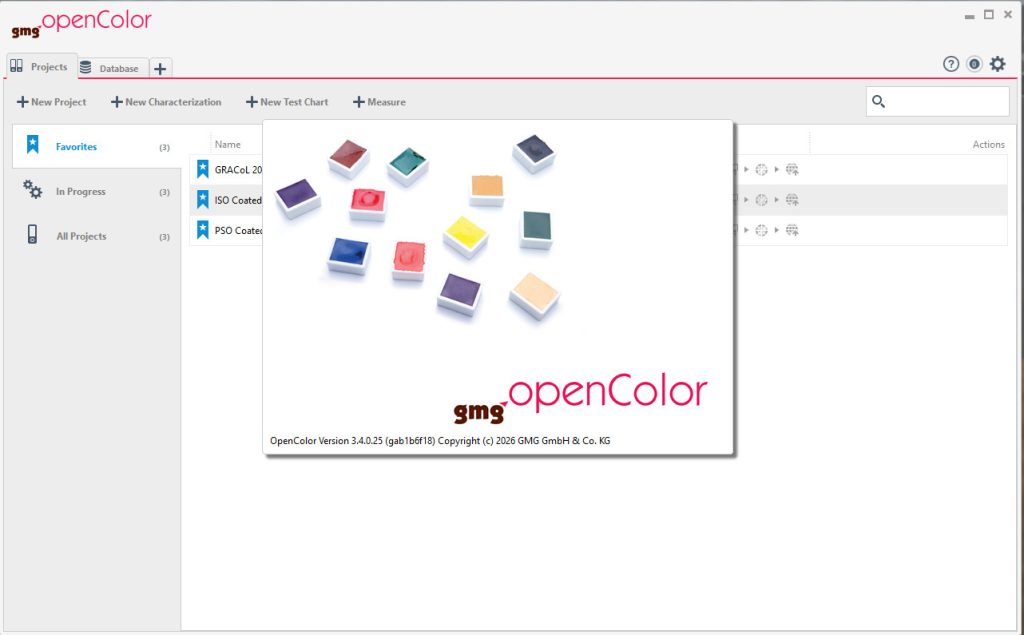This screenshot has width=1024, height=635.
Task: Click the magnifier icon in search box
Action: 878,101
